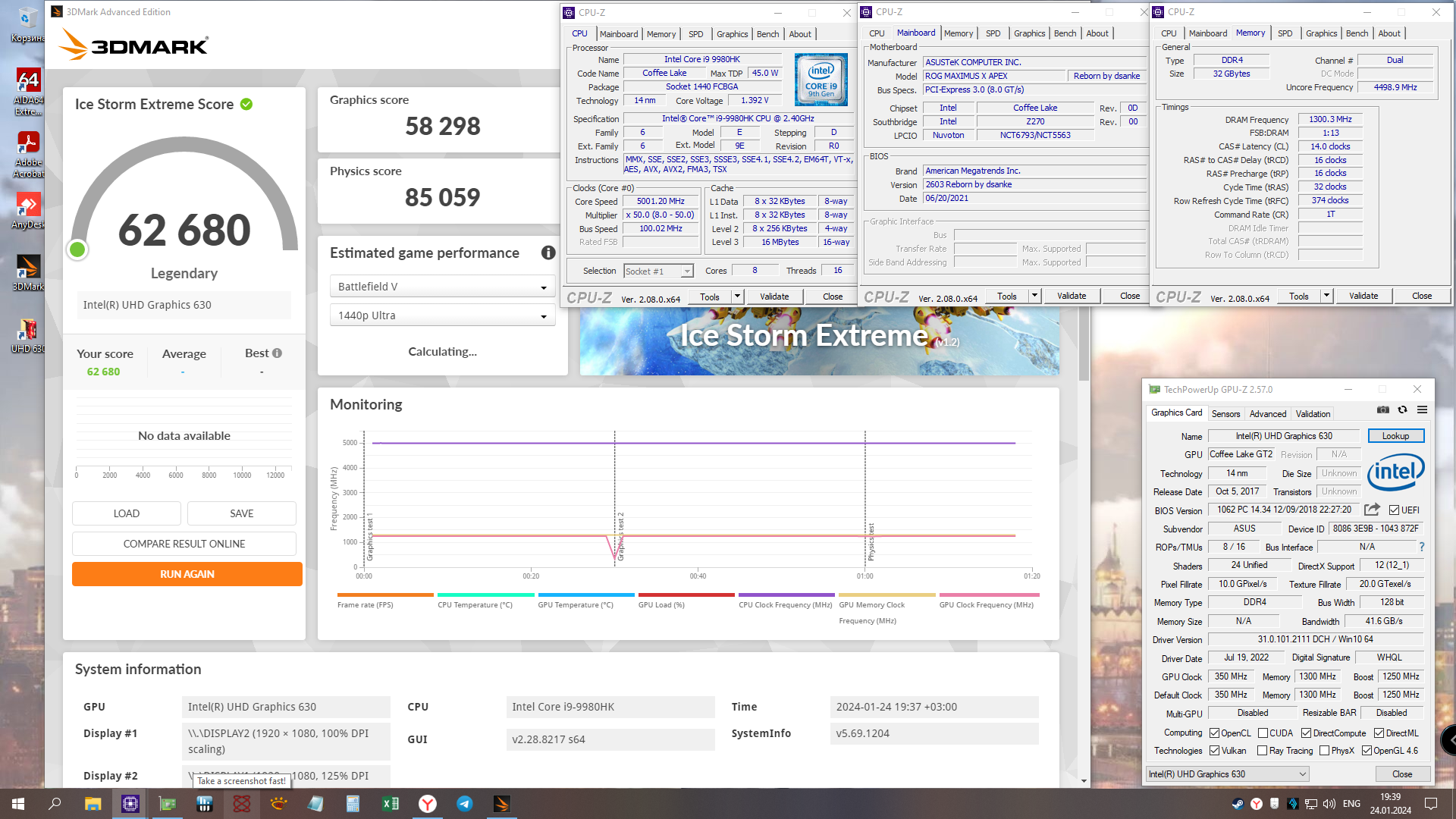1456x819 pixels.
Task: Open the Calculator taskbar icon
Action: pos(353,804)
